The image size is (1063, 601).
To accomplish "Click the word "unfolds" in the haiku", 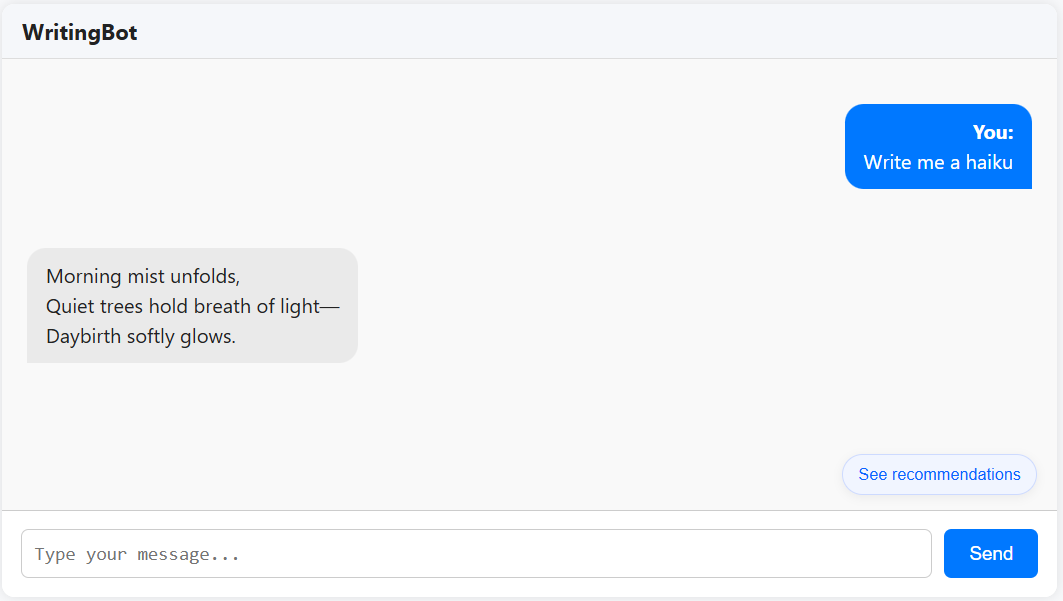I will pyautogui.click(x=205, y=276).
